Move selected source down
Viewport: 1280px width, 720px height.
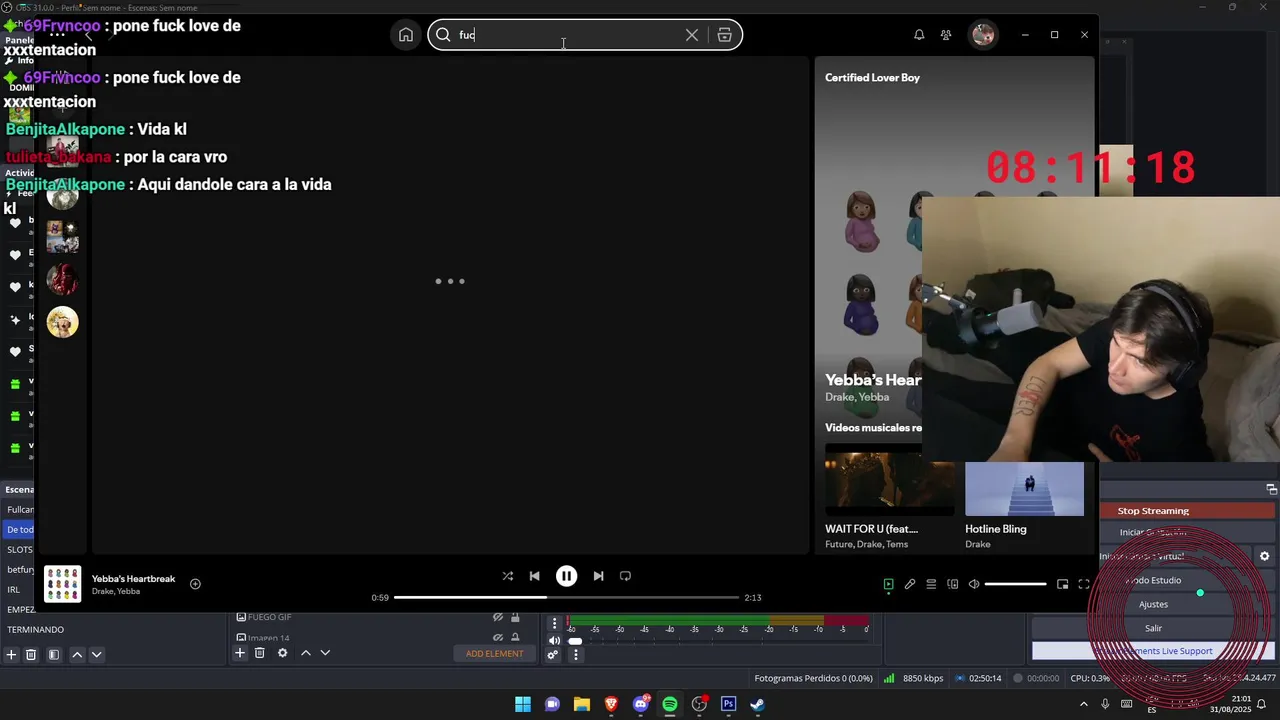coord(325,653)
